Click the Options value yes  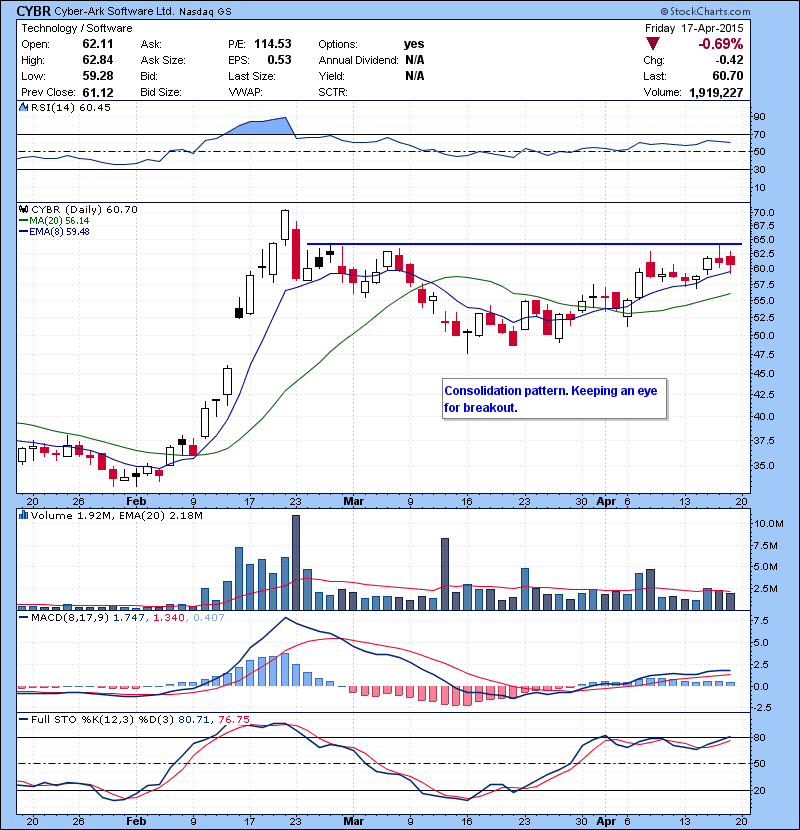click(414, 44)
